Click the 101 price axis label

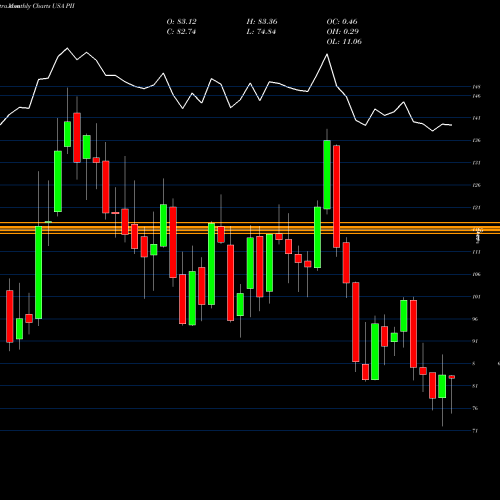(x=476, y=297)
